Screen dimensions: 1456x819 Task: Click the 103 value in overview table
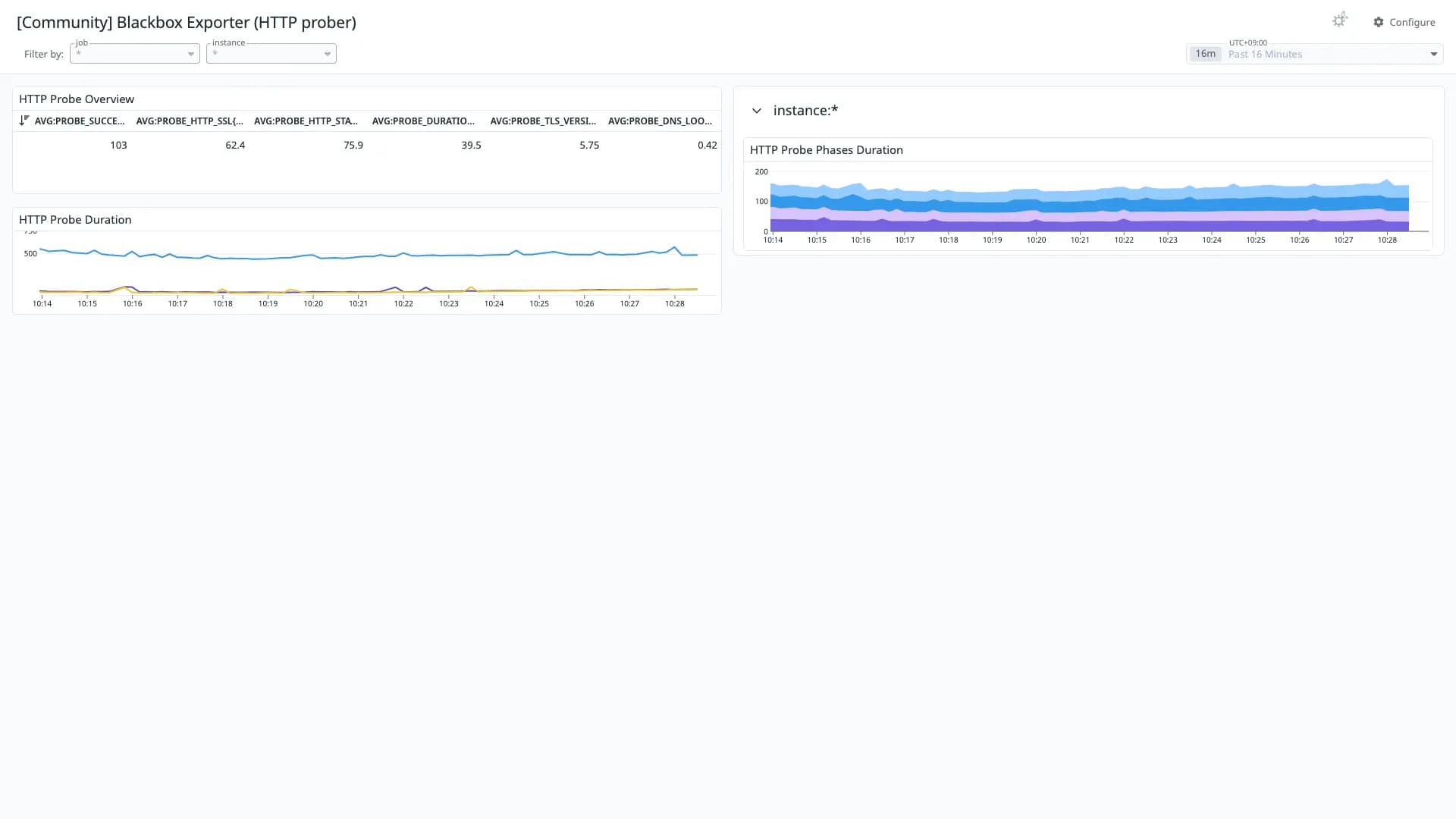[118, 145]
